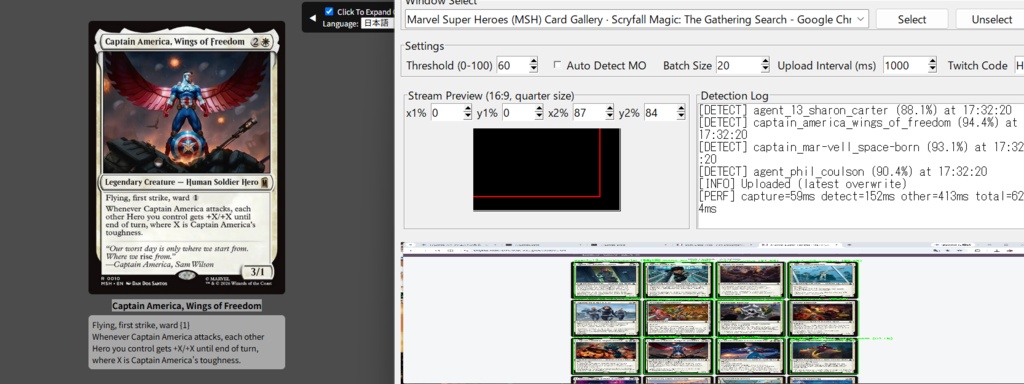The width and height of the screenshot is (1024, 384).
Task: Increase the y2% value
Action: tap(681, 108)
